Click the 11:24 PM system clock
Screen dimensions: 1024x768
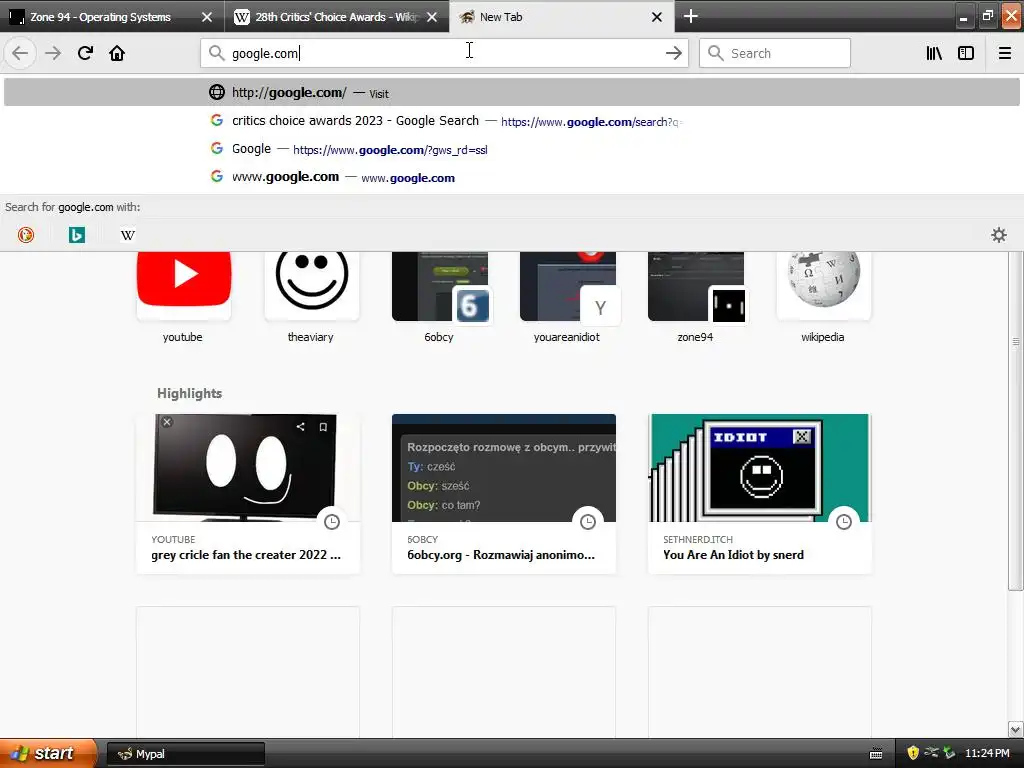987,754
